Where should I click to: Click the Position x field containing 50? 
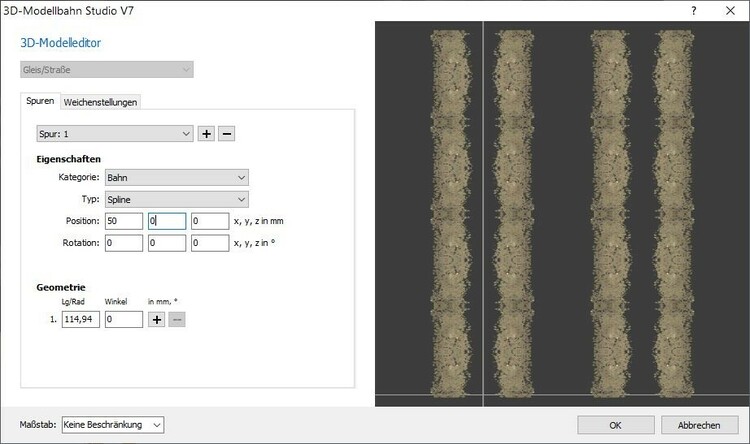(x=124, y=221)
